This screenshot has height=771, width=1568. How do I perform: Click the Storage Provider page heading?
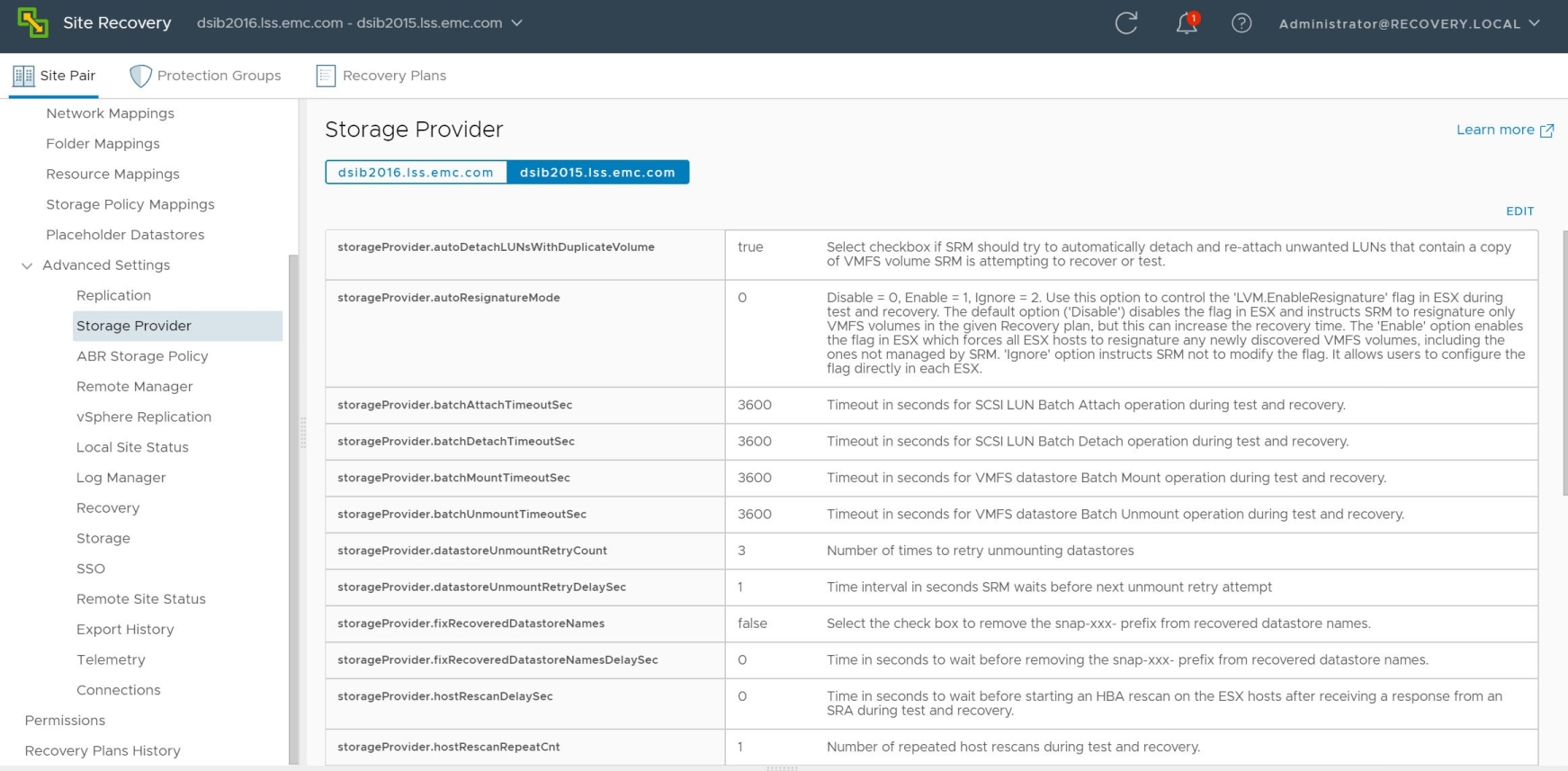[x=414, y=130]
